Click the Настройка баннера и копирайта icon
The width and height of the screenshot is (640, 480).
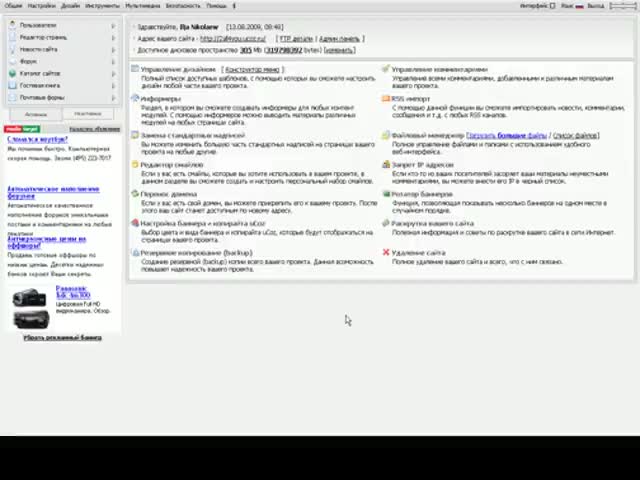(x=135, y=224)
